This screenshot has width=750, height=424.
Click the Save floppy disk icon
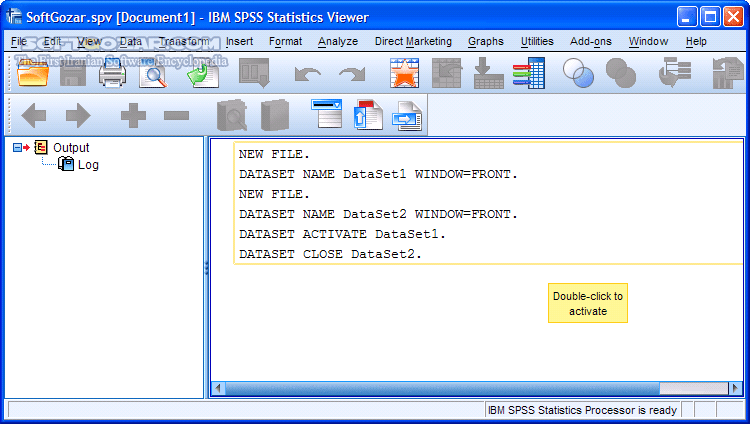[x=73, y=74]
